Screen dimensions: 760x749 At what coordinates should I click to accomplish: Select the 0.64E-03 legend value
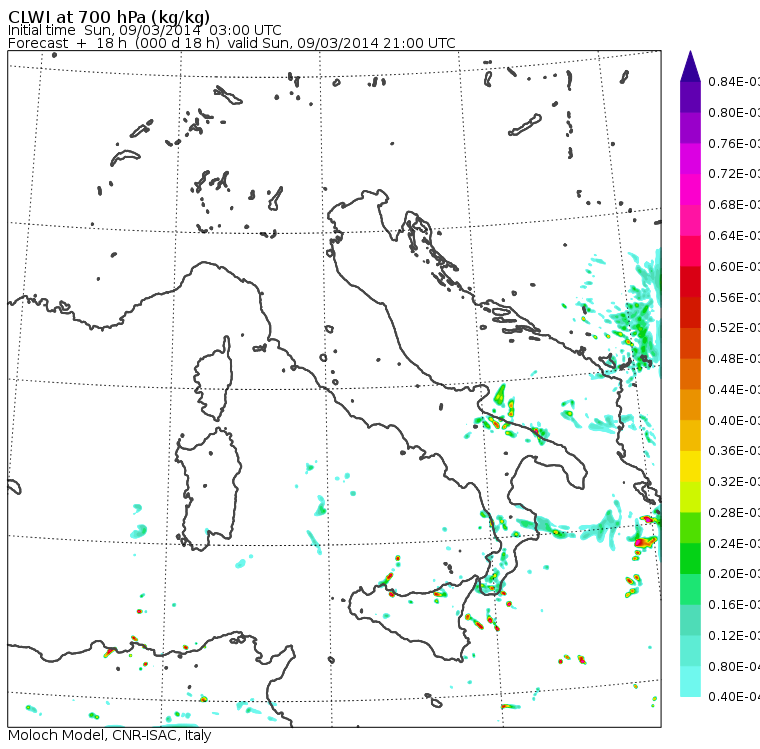[x=734, y=236]
